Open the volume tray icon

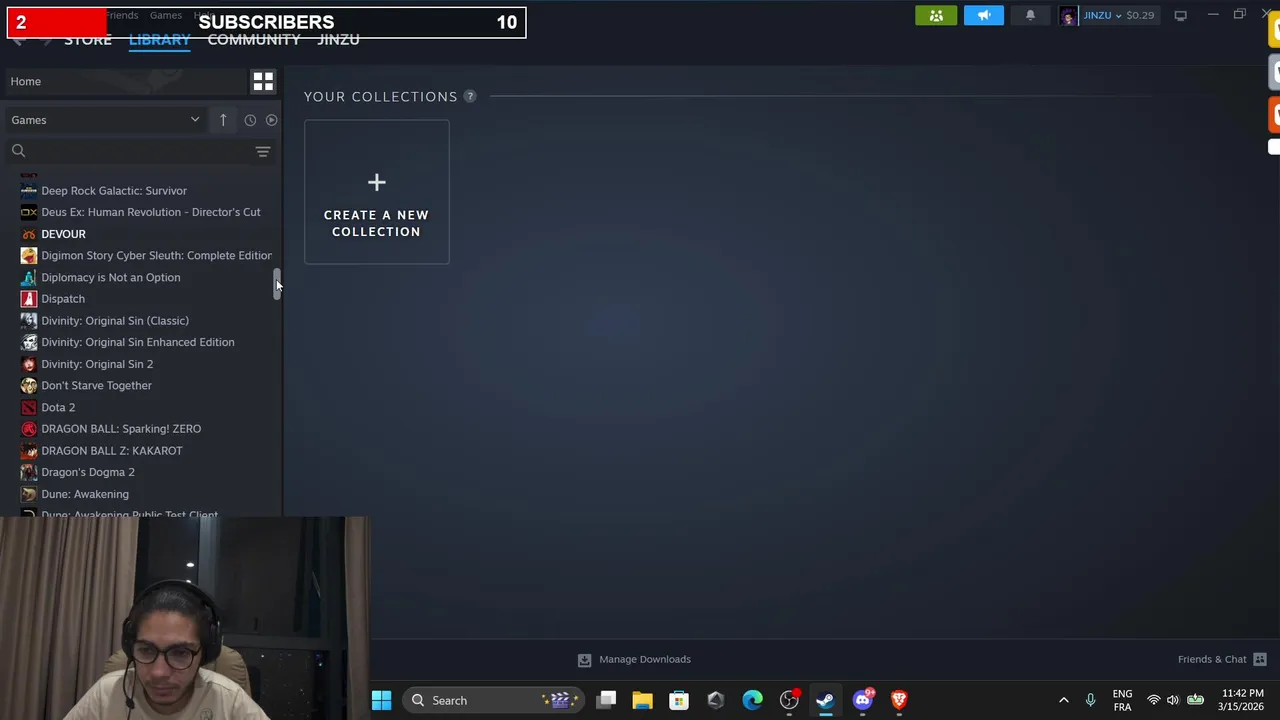click(x=1172, y=700)
